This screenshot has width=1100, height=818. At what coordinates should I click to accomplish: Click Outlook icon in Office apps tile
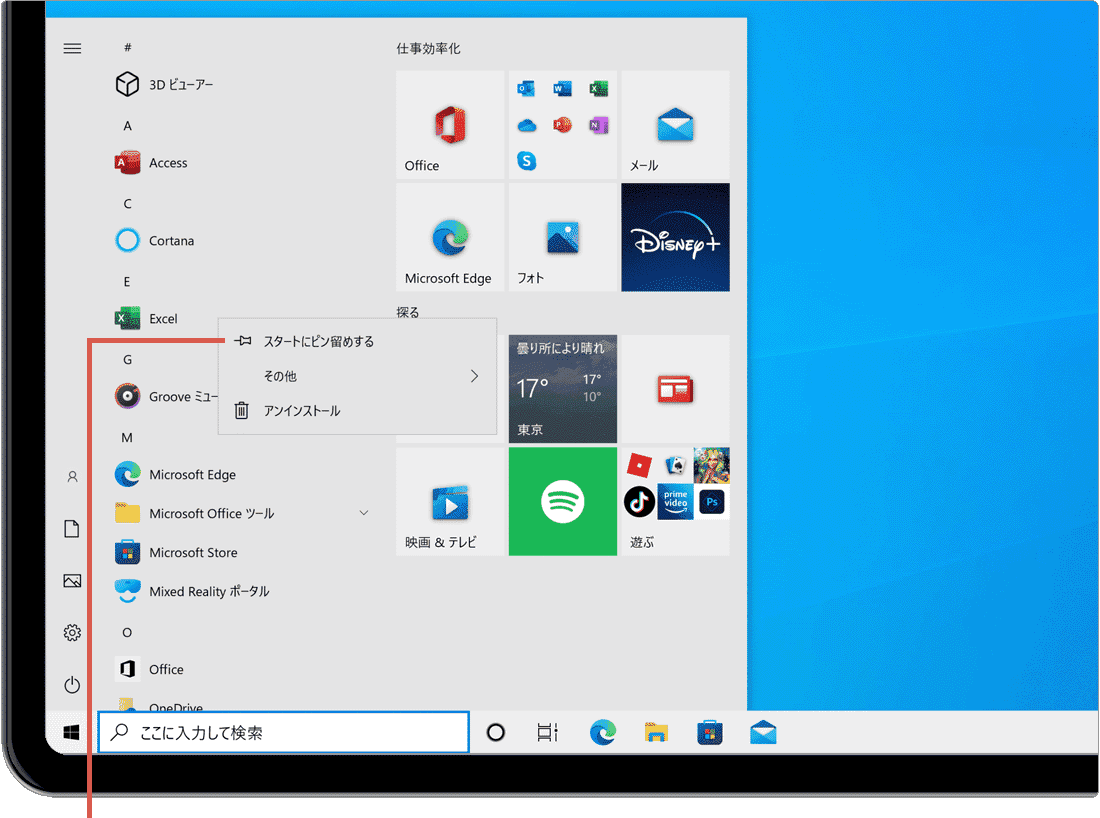(526, 88)
